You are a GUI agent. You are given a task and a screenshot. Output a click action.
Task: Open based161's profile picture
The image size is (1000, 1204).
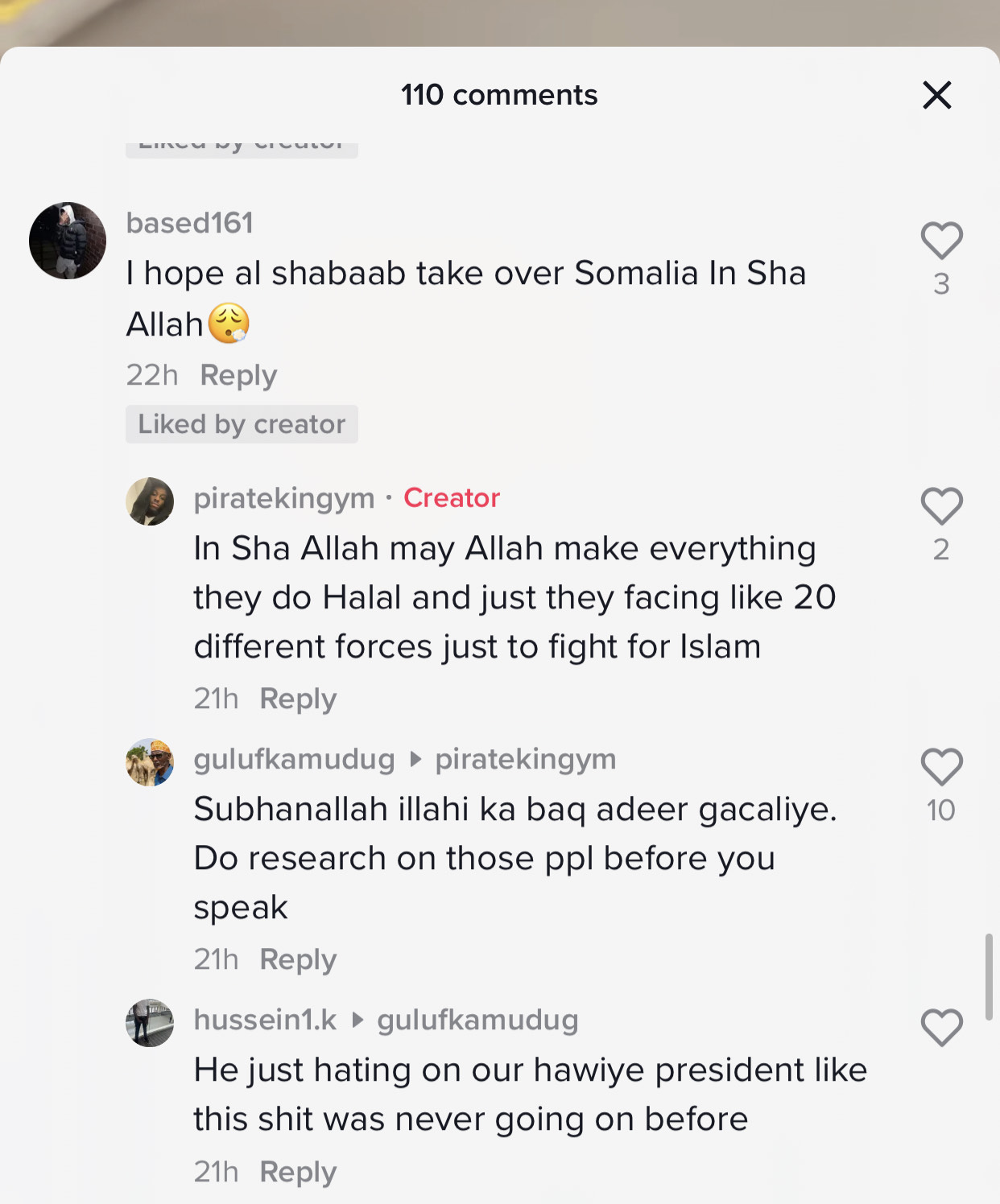(68, 241)
